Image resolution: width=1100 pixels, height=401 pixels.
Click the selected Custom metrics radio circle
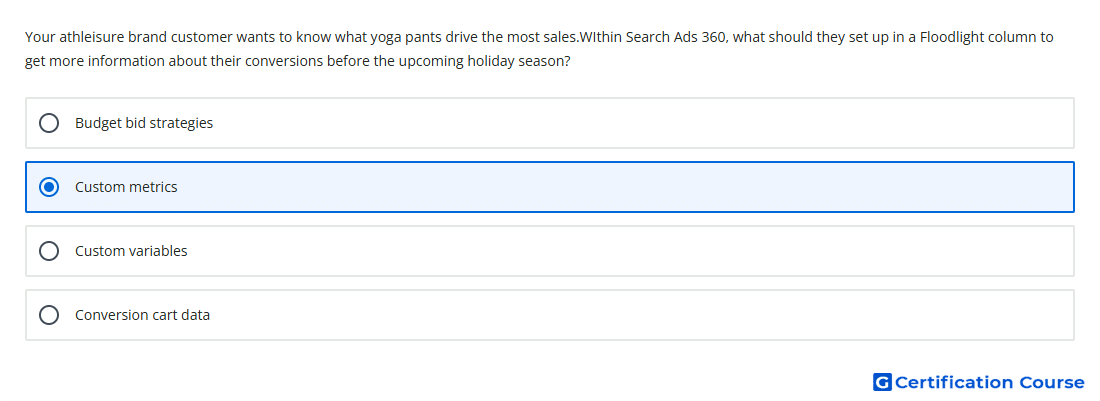click(49, 187)
